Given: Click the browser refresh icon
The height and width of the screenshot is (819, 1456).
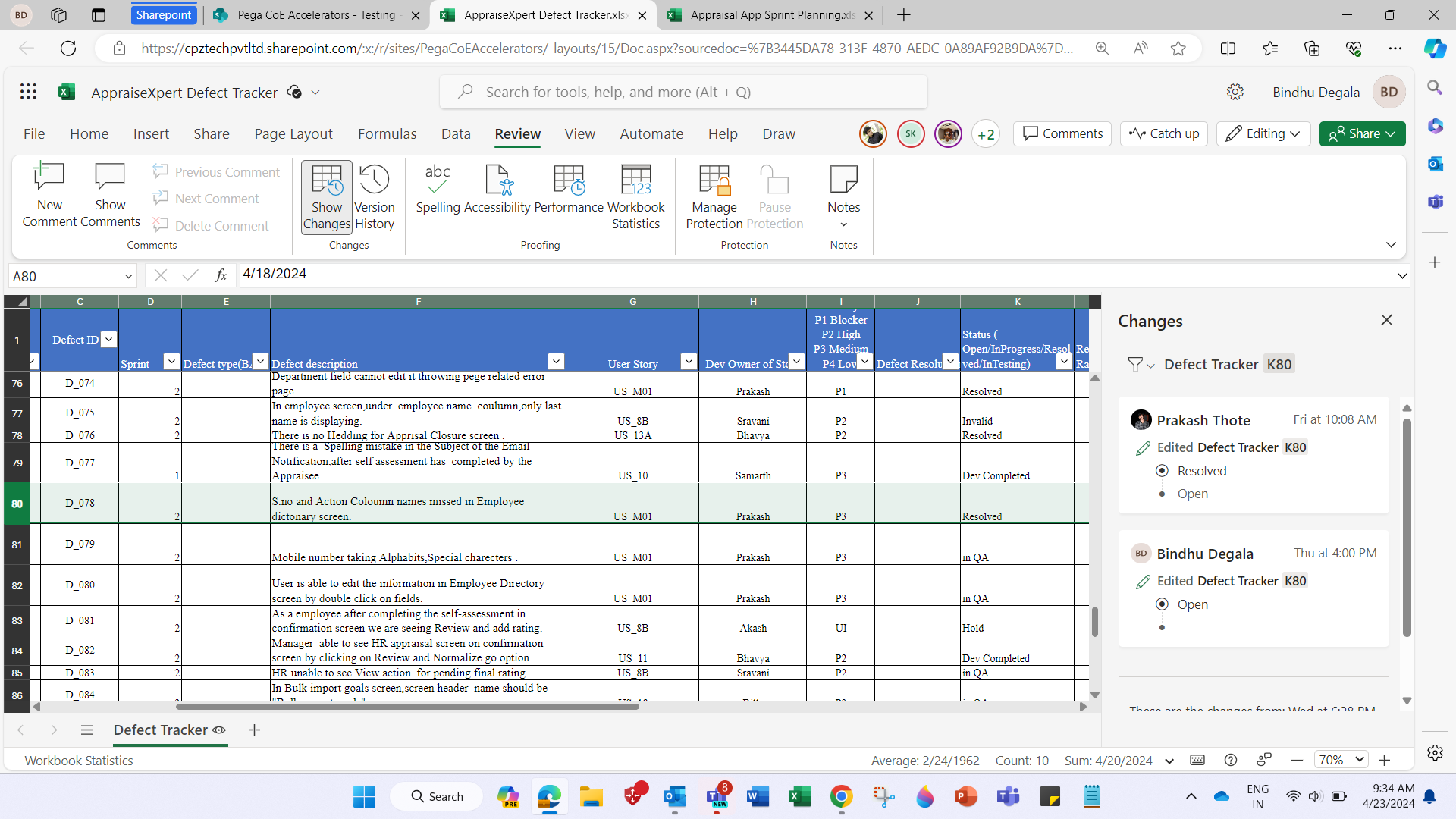Looking at the screenshot, I should pos(68,49).
